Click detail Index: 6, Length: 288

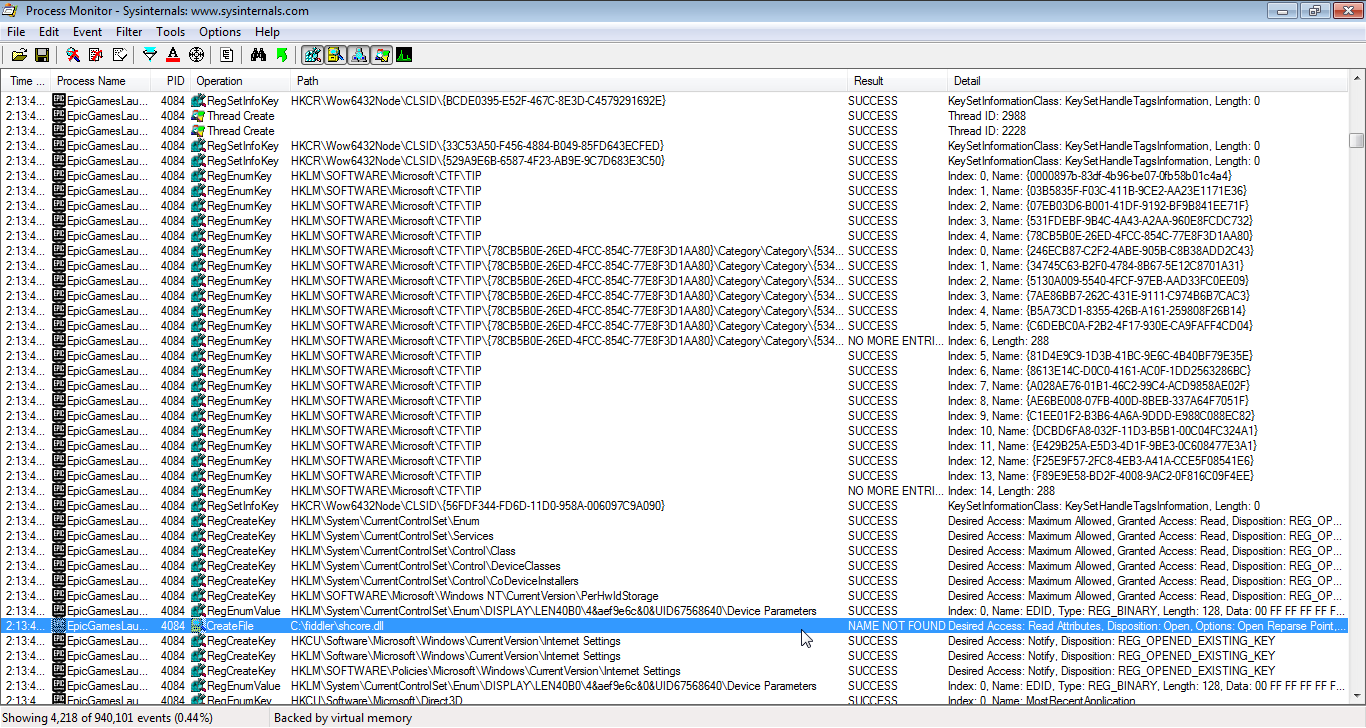tap(998, 341)
